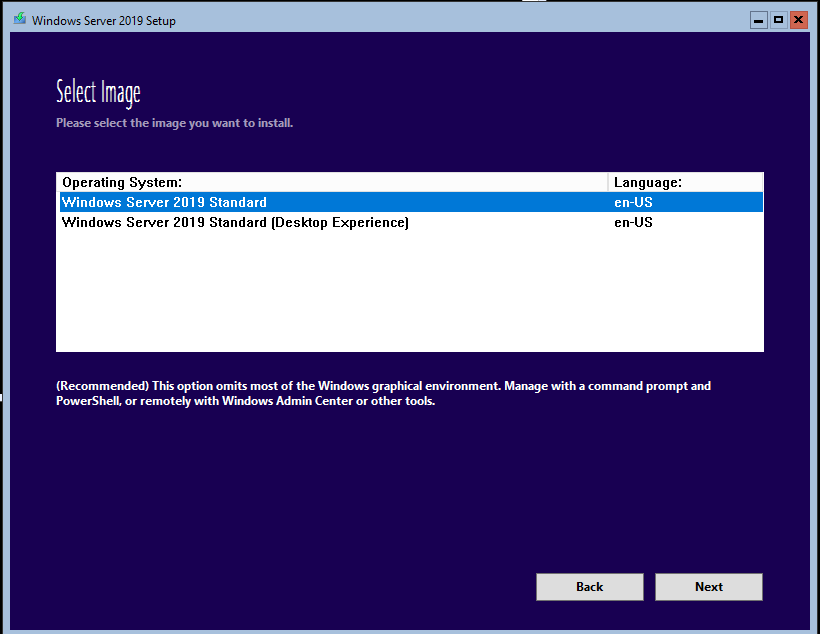The height and width of the screenshot is (634, 820).
Task: Click the Next button
Action: [708, 587]
